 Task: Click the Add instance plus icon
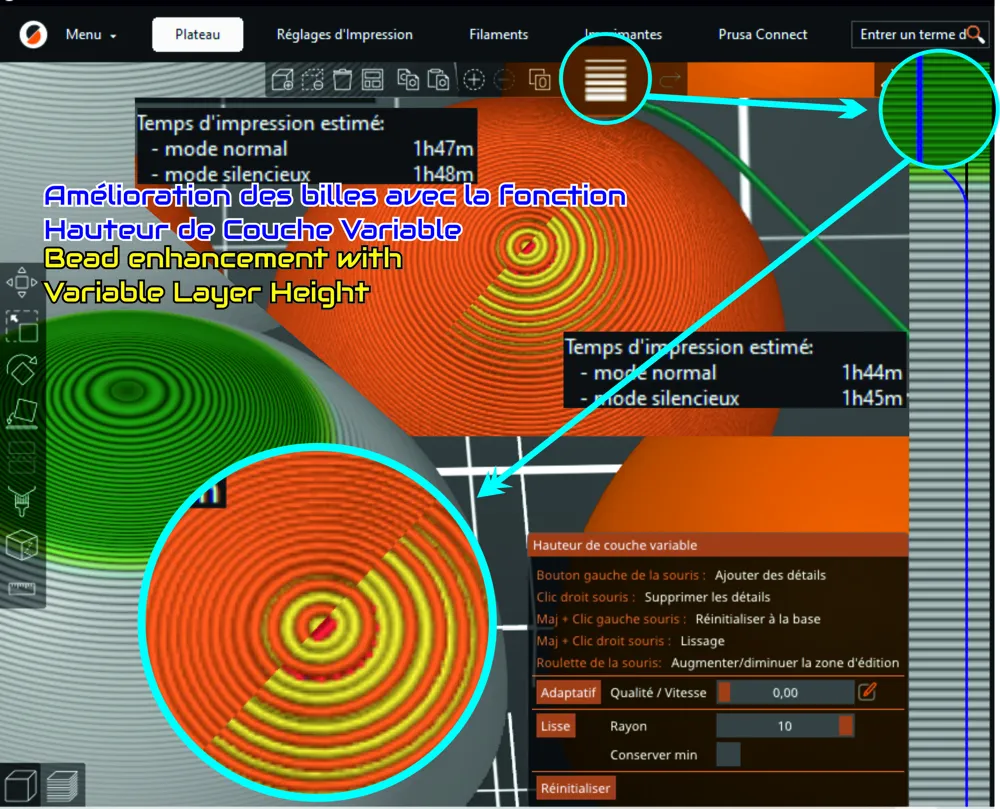pyautogui.click(x=474, y=80)
